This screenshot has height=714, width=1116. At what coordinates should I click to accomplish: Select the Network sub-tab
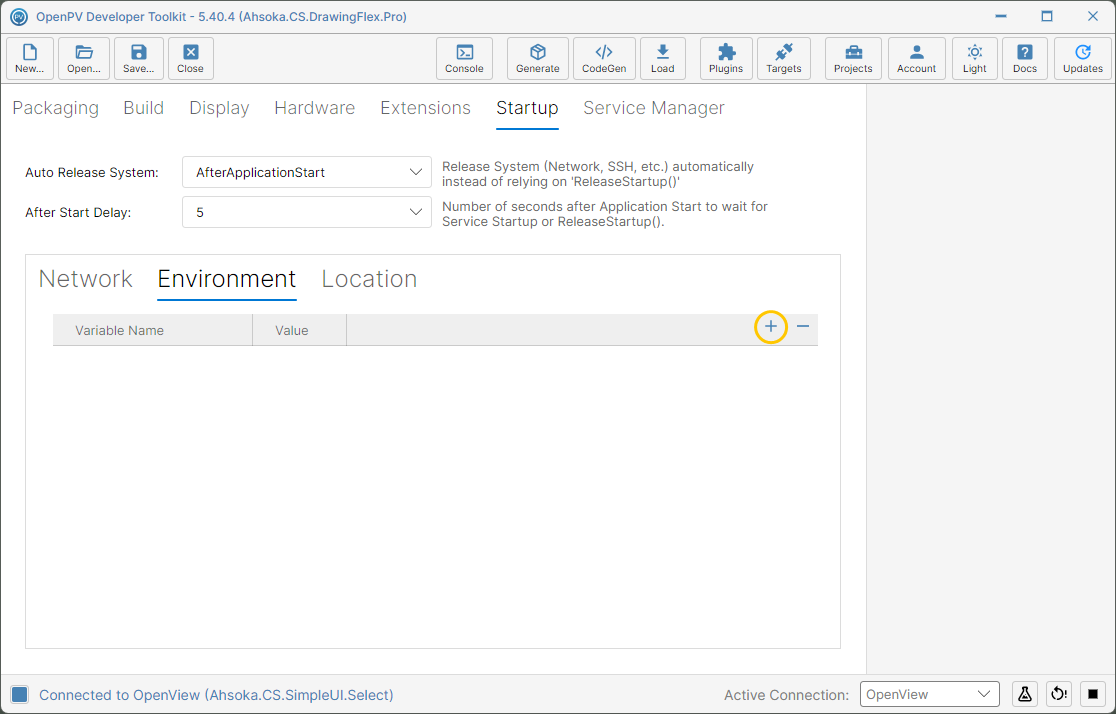click(85, 279)
